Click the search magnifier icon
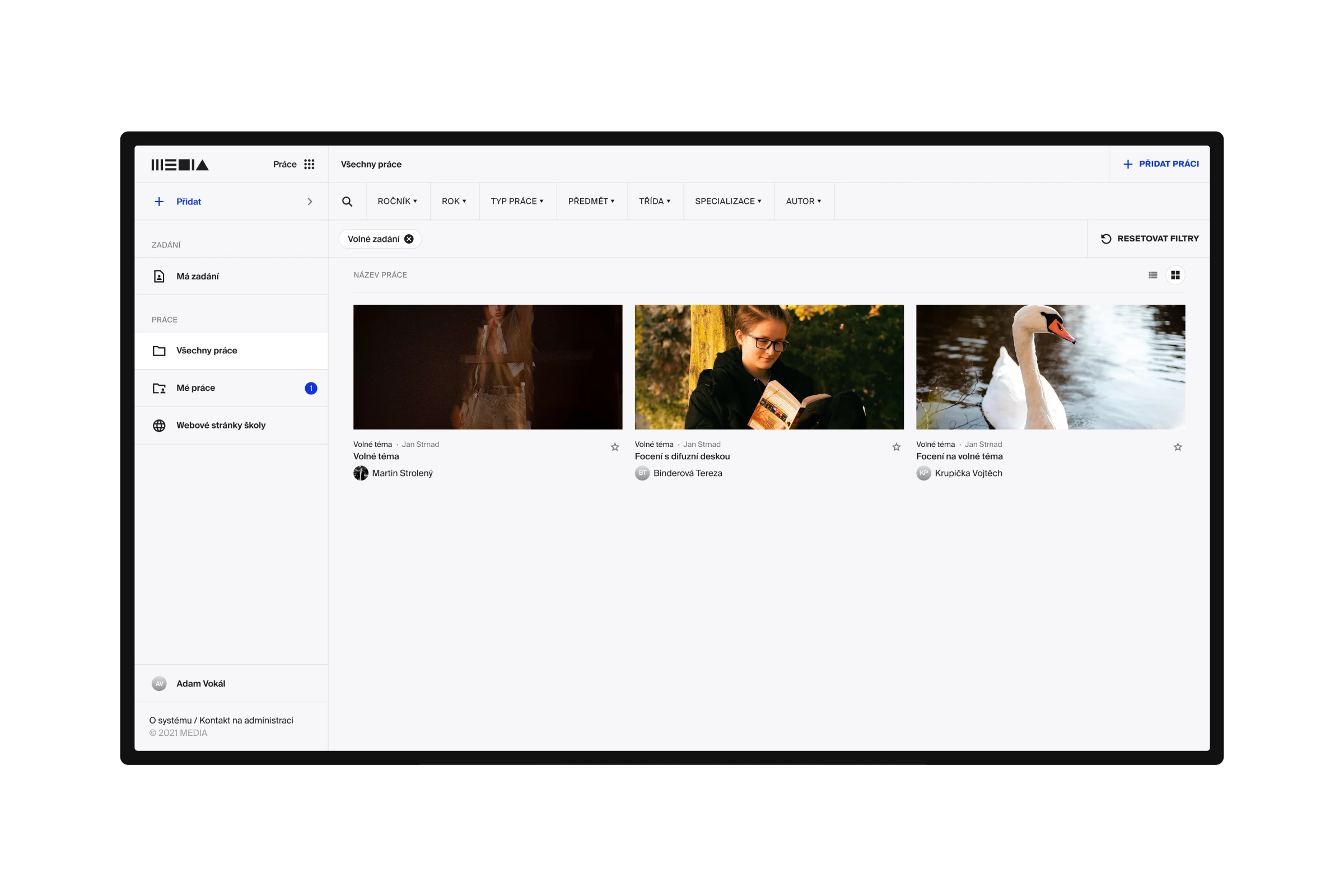This screenshot has width=1344, height=896. pos(347,201)
